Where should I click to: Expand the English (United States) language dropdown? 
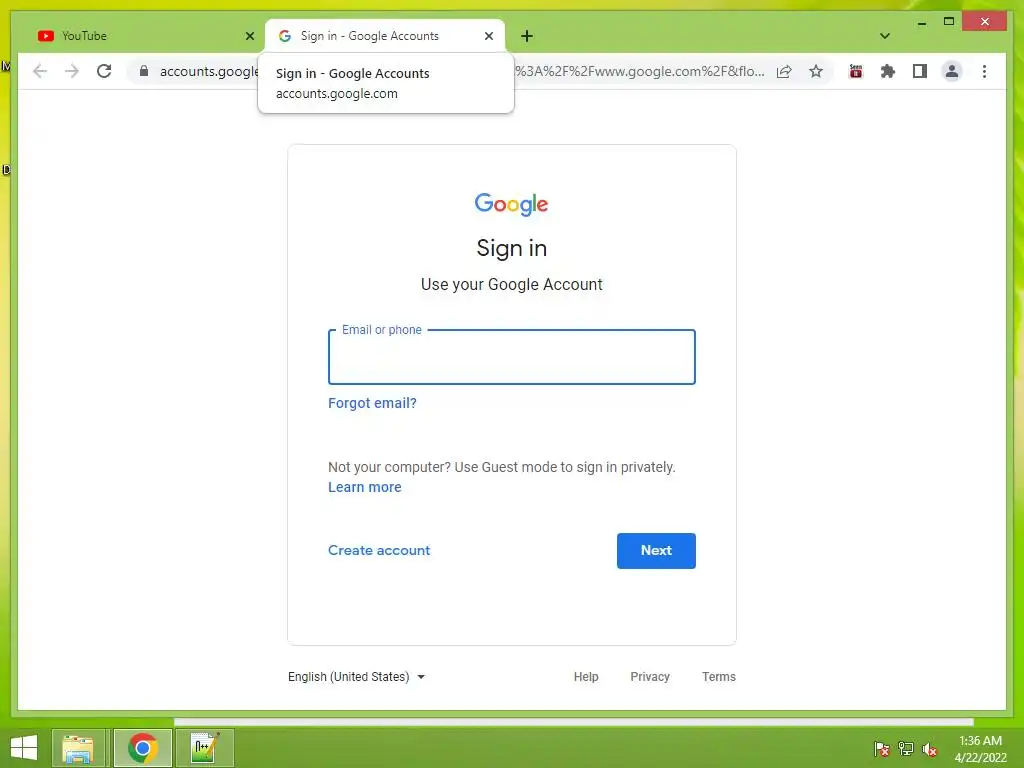(357, 677)
